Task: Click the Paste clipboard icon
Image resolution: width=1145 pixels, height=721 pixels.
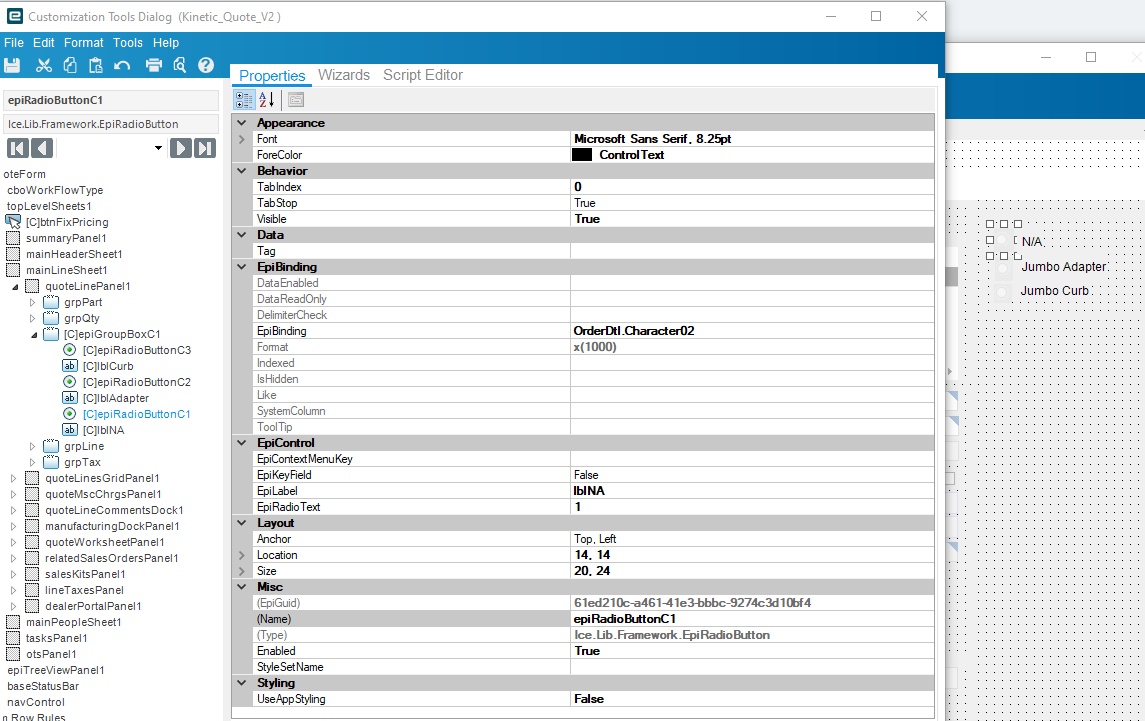Action: tap(96, 65)
